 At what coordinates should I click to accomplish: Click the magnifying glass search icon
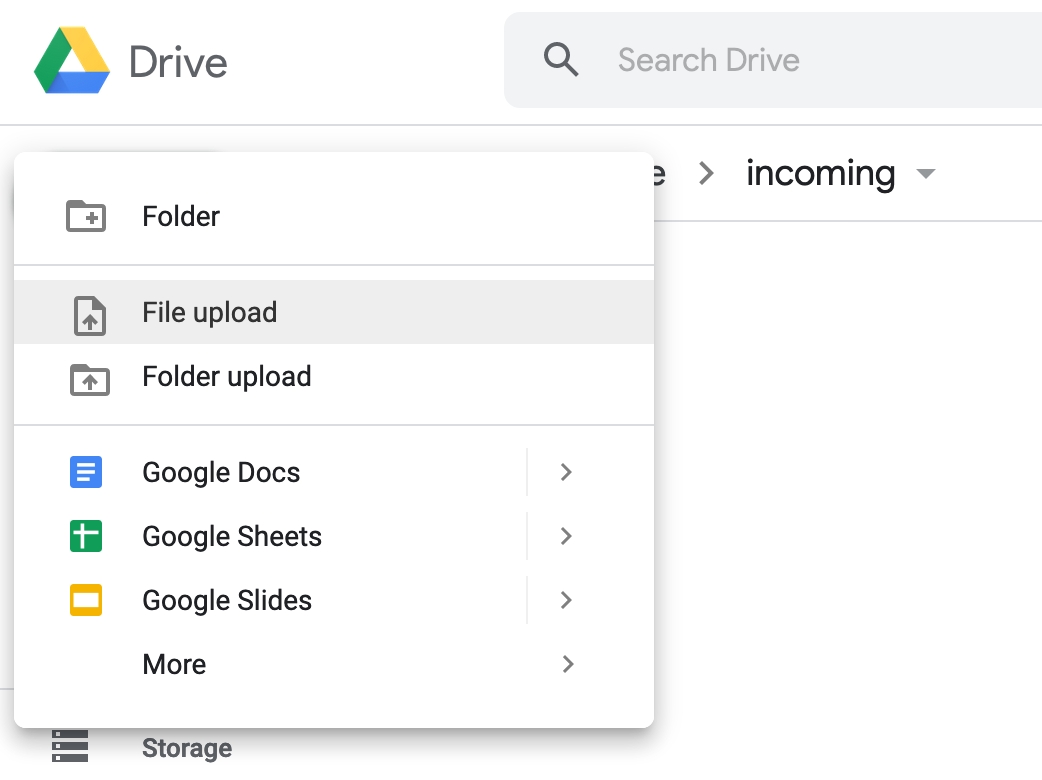pyautogui.click(x=561, y=60)
